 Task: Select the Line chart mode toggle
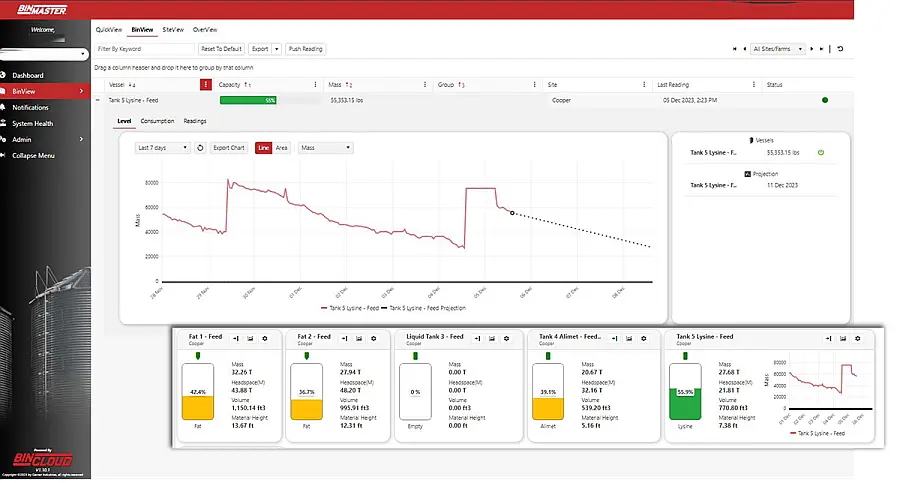(264, 148)
